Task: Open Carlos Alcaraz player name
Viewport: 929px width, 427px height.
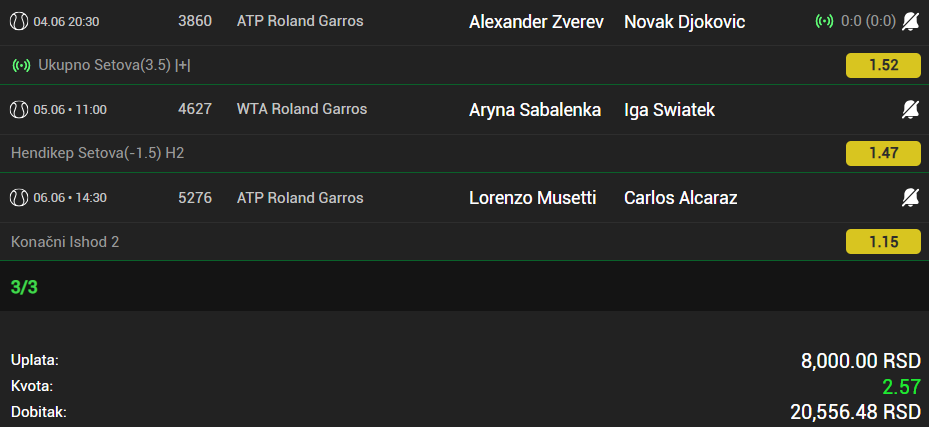Action: click(680, 198)
